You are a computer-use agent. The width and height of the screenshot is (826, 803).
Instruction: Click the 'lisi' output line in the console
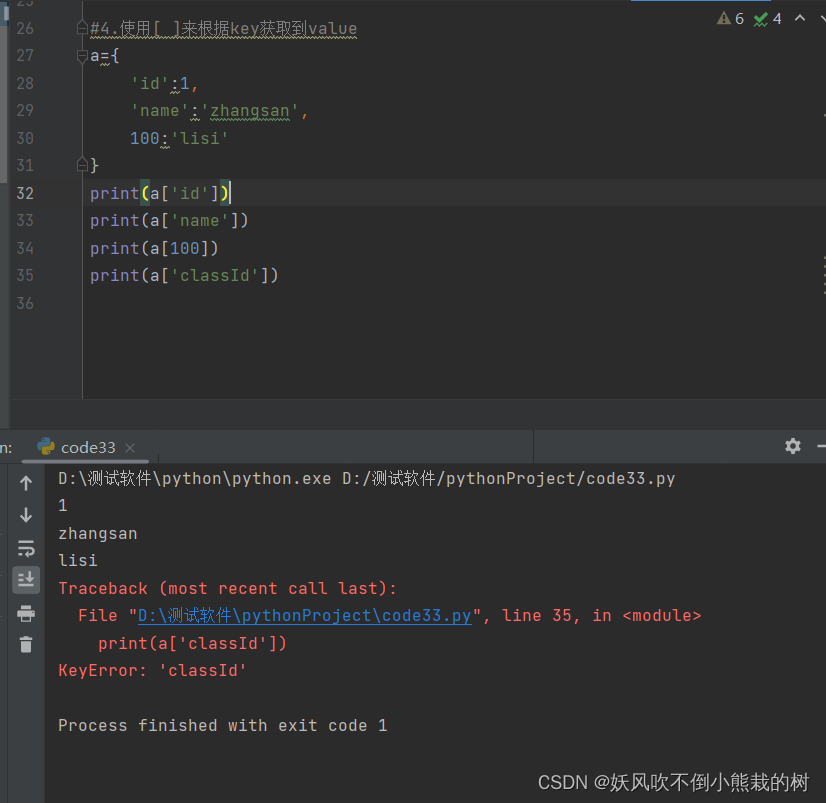click(x=77, y=561)
